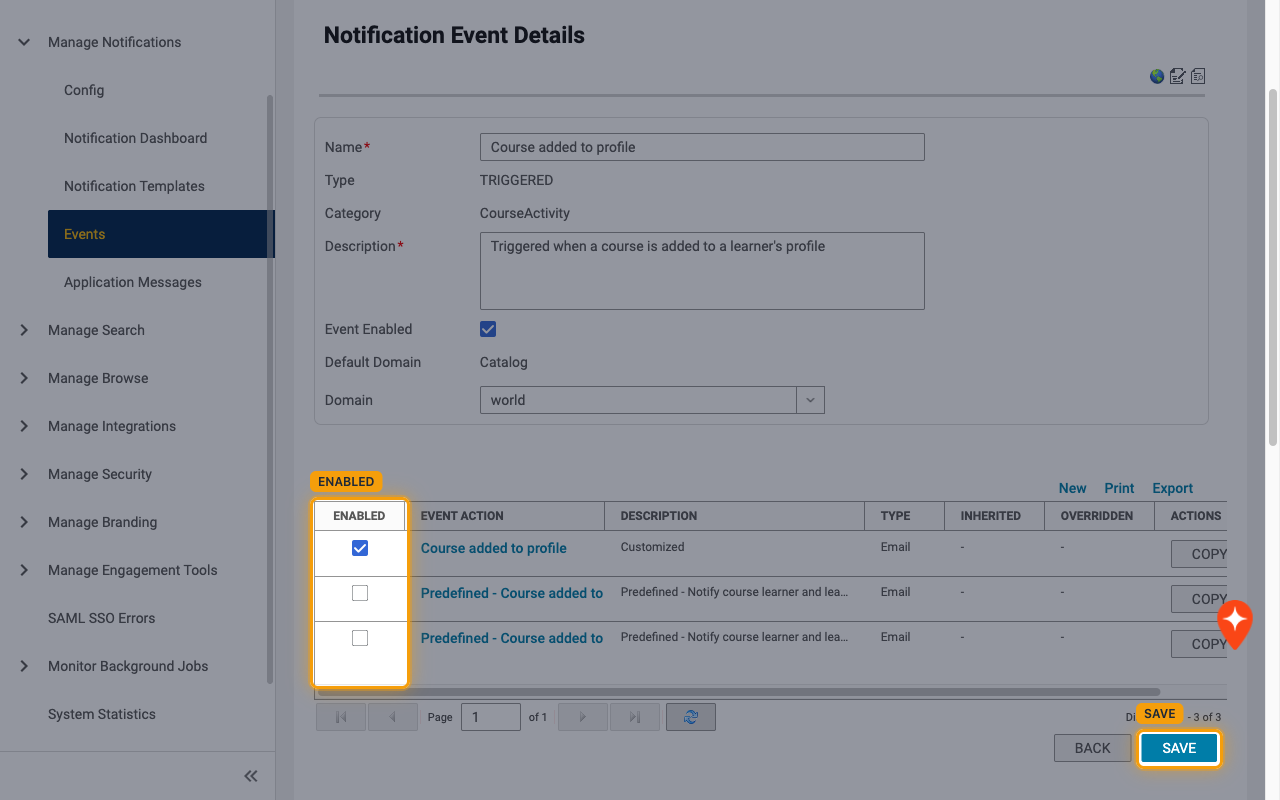Collapse the Manage Notifications section
The height and width of the screenshot is (800, 1280).
tap(24, 42)
